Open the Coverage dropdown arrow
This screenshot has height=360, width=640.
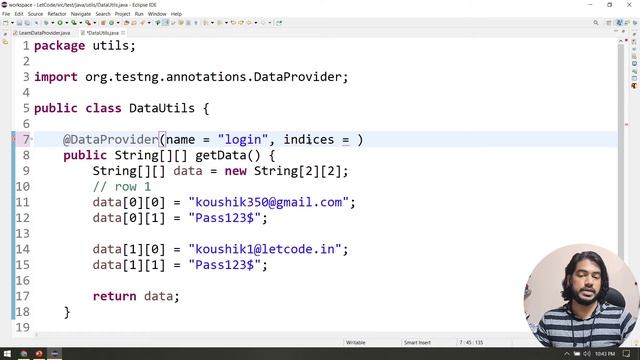[80, 23]
